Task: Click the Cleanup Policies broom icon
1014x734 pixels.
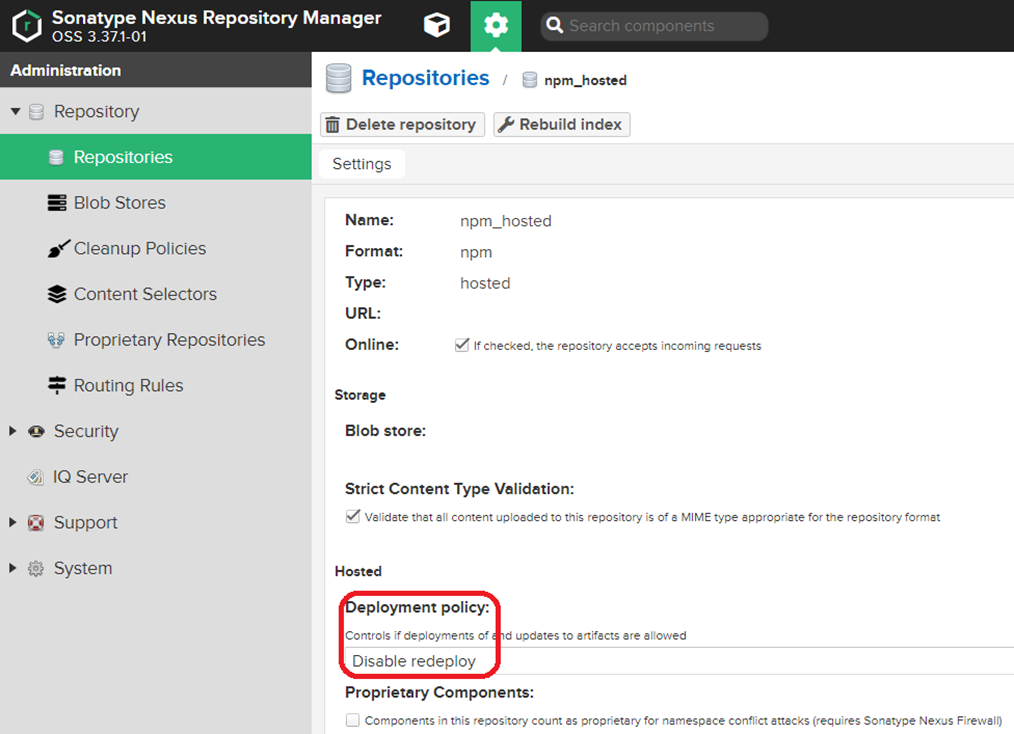Action: coord(58,248)
